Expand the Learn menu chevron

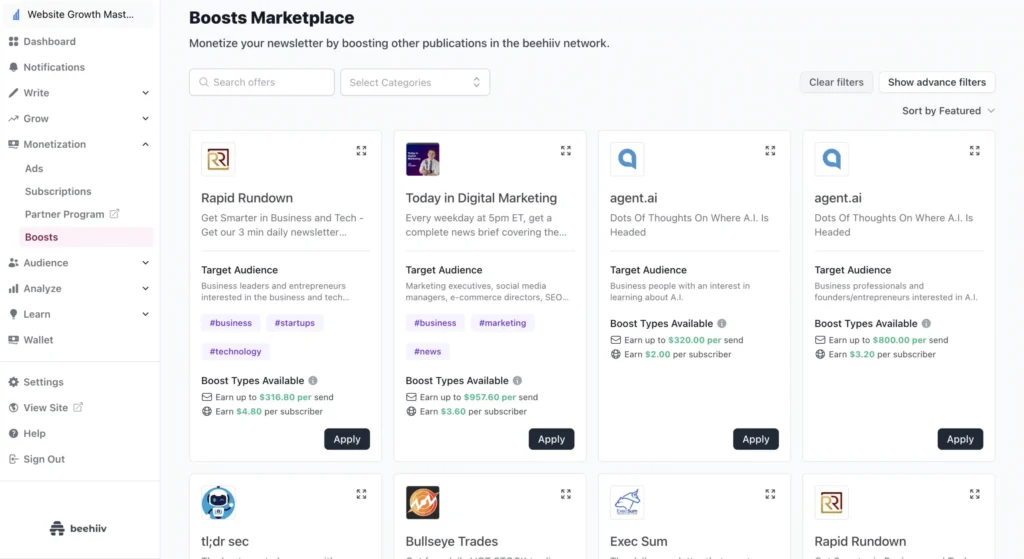145,314
